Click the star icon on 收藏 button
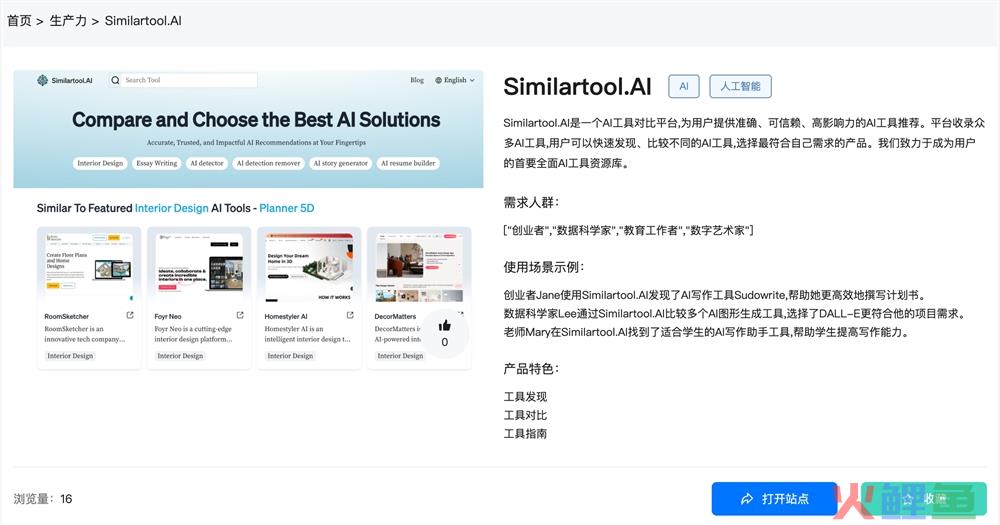Screen dimensions: 1000x525 tap(907, 499)
